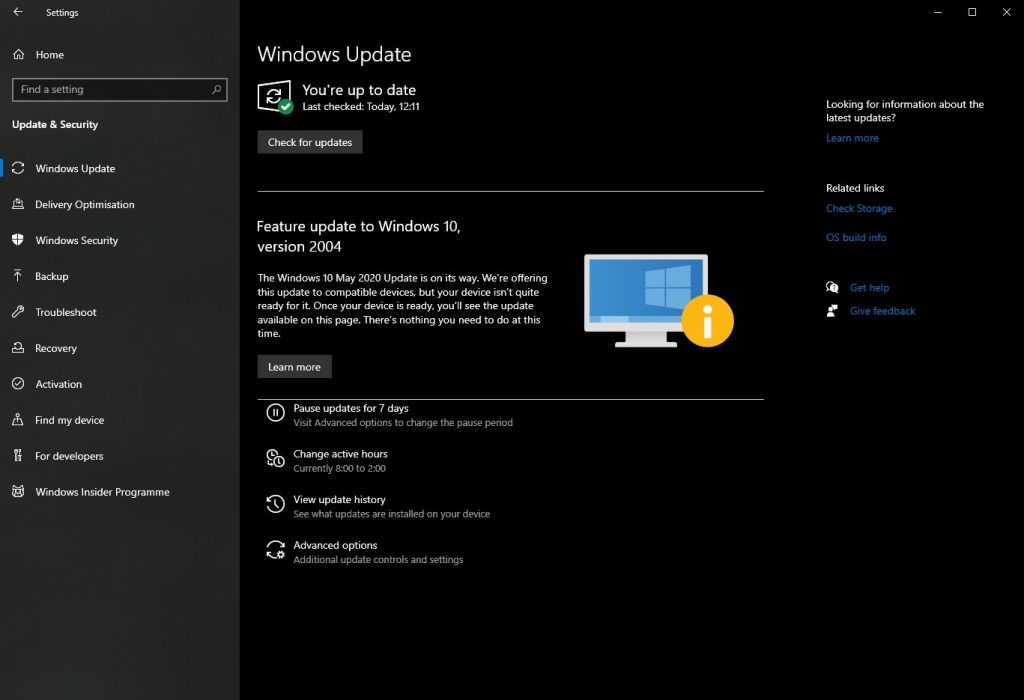Click the Get help chat bubble icon
Screen dimensions: 1024x700
click(832, 287)
